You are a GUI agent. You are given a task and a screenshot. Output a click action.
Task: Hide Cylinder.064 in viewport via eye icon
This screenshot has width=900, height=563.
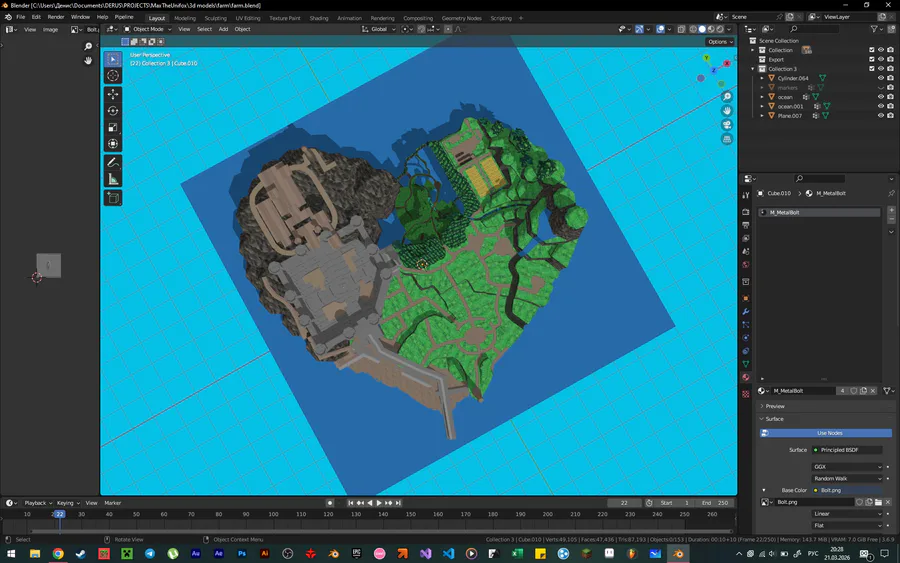point(880,78)
